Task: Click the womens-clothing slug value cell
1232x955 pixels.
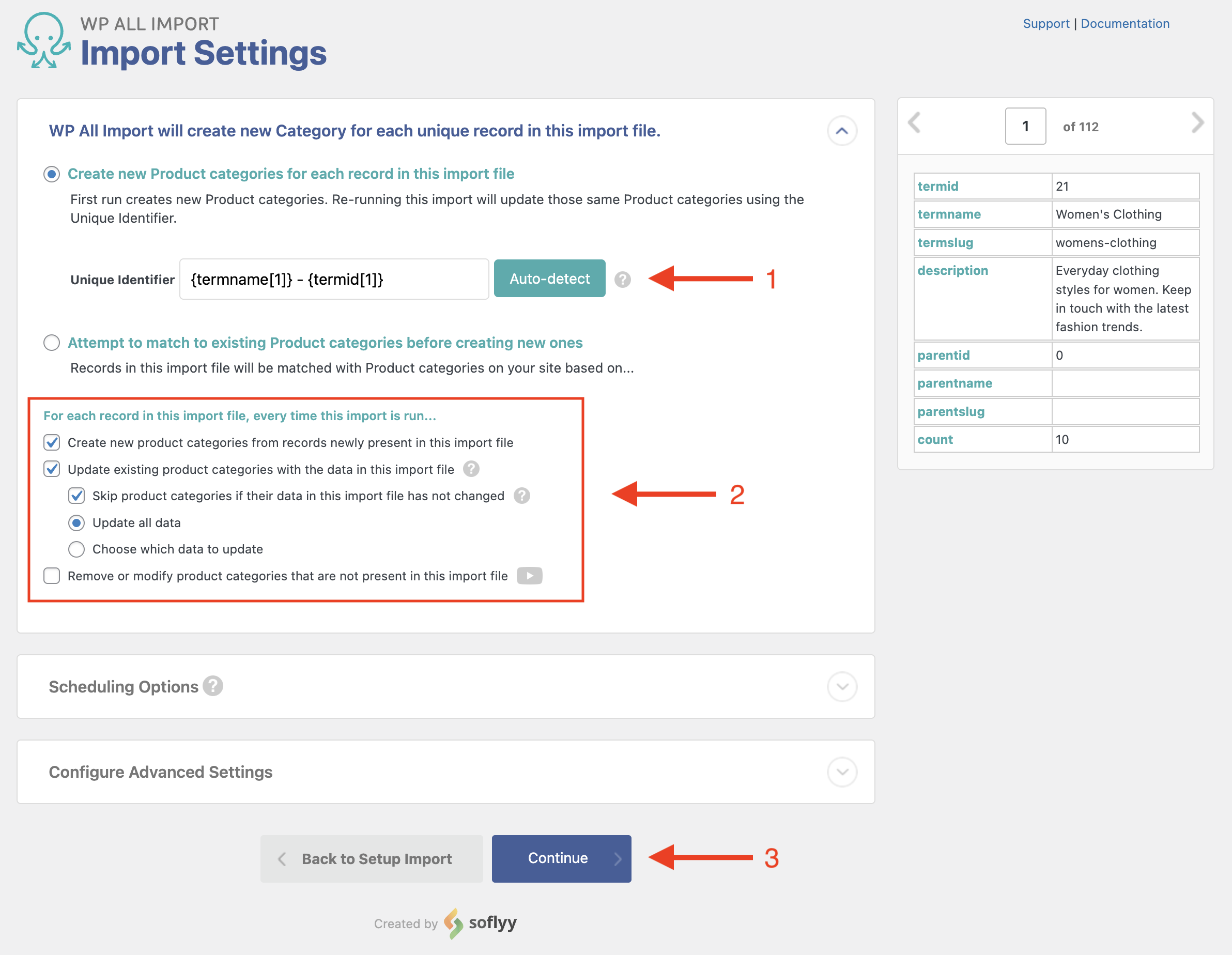Action: (1125, 242)
